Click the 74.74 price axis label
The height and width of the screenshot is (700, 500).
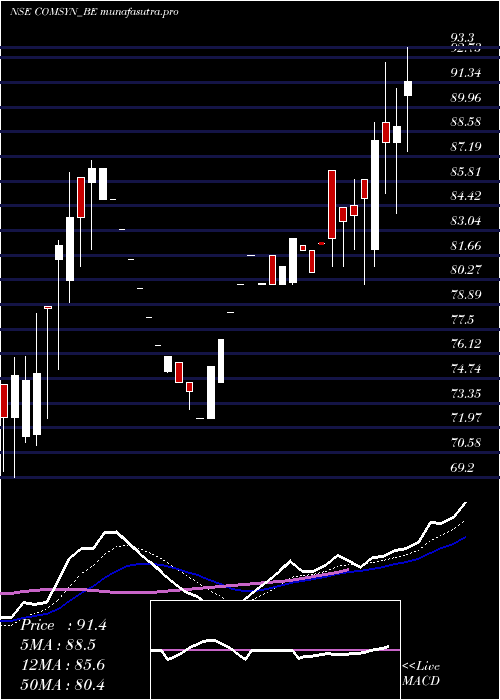click(466, 369)
